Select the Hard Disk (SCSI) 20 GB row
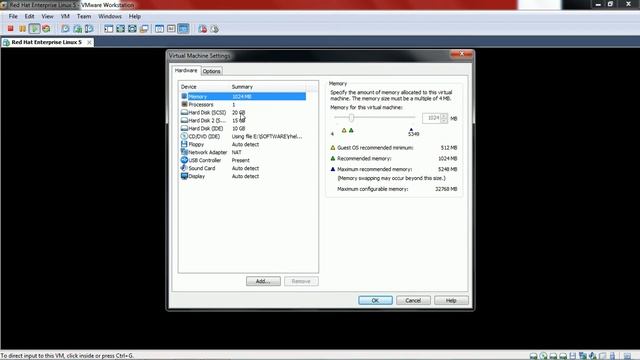This screenshot has width=640, height=360. click(243, 112)
